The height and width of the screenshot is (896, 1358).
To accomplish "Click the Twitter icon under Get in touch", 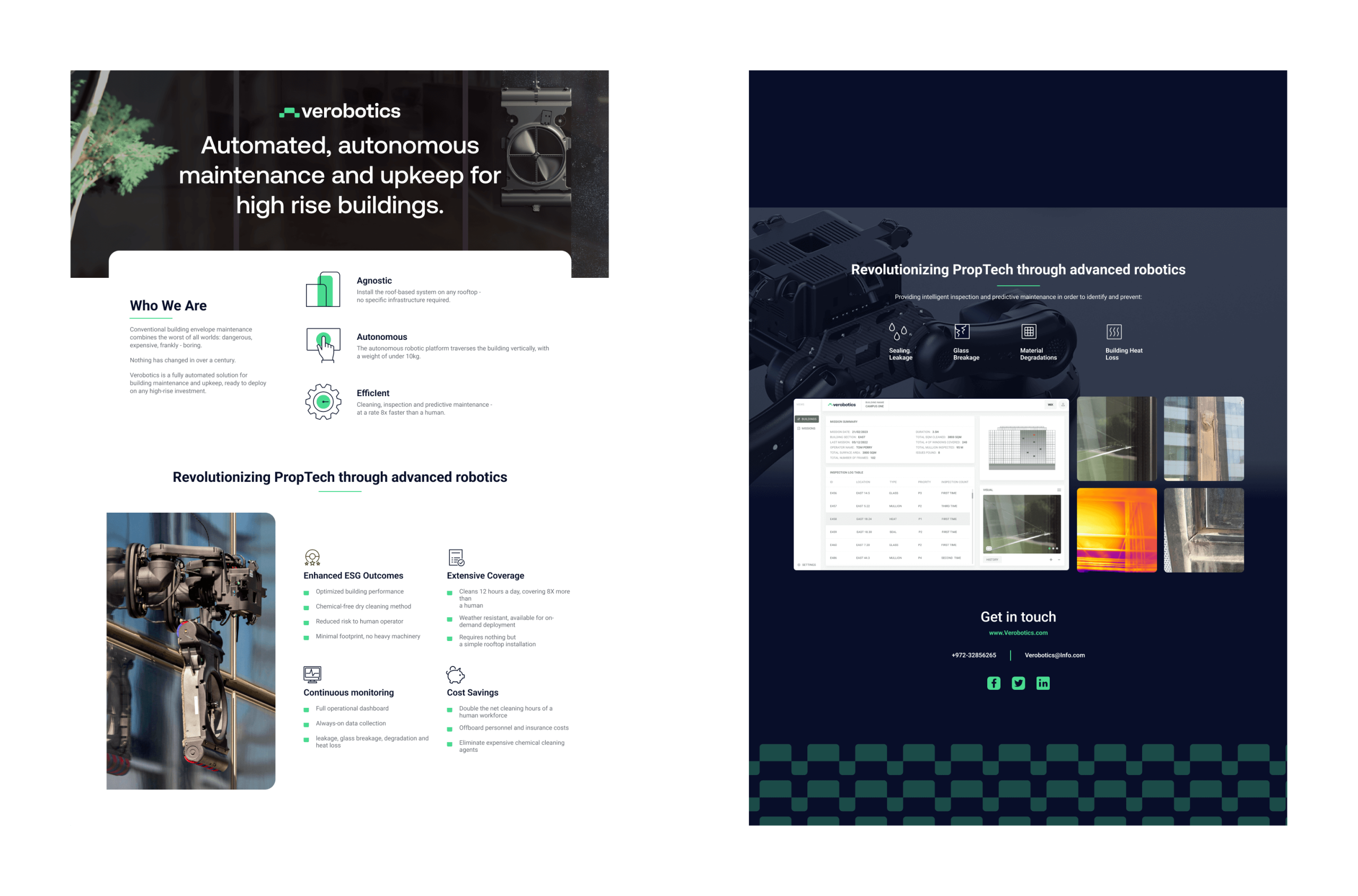I will click(1018, 683).
